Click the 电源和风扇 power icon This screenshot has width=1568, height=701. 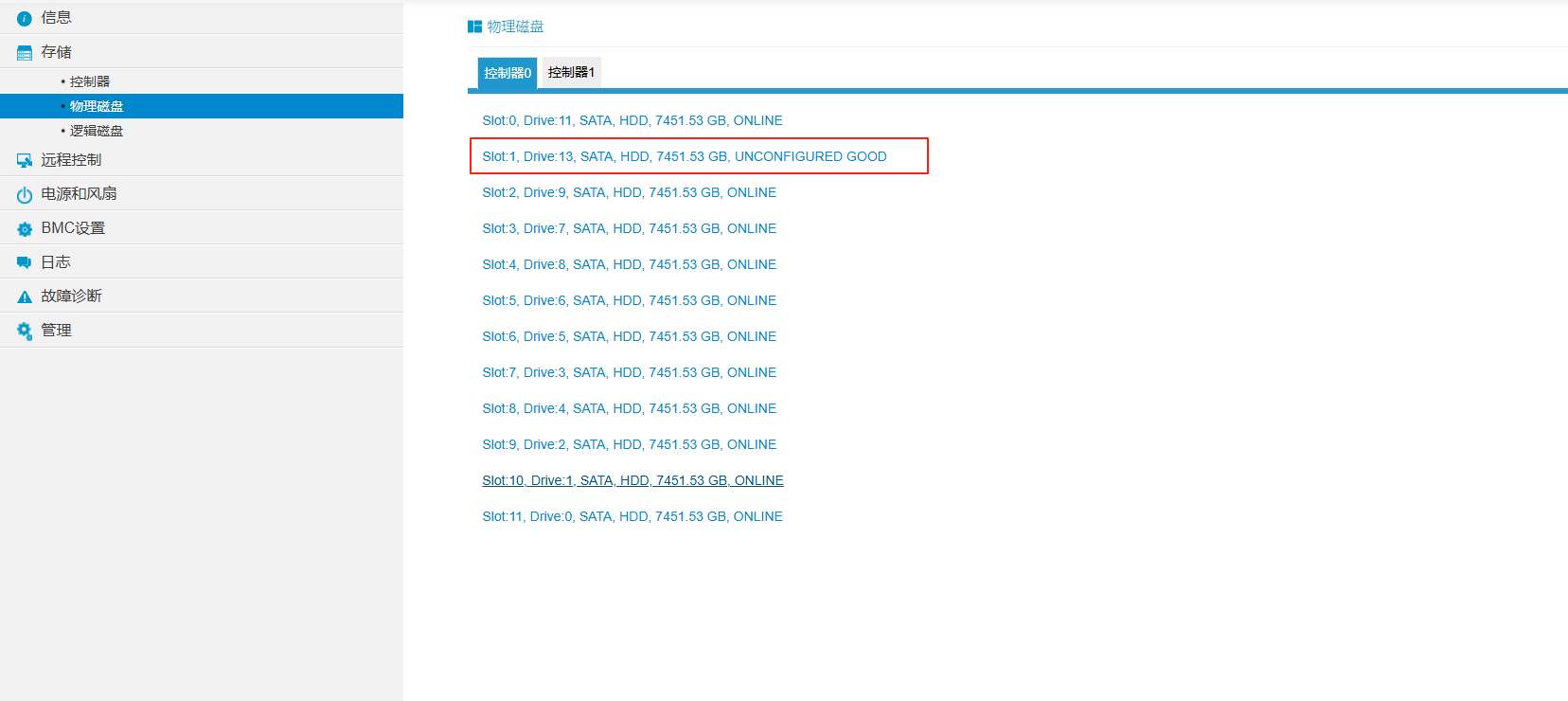click(x=25, y=195)
